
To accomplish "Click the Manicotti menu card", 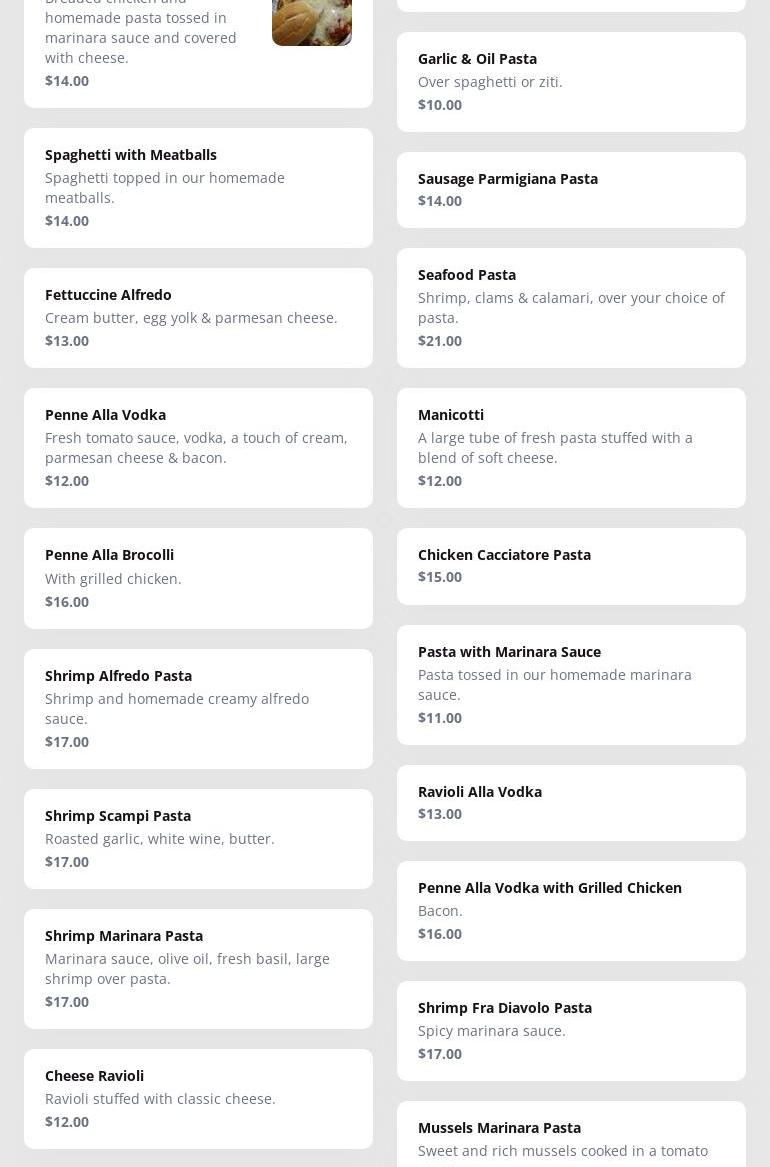I will (571, 447).
